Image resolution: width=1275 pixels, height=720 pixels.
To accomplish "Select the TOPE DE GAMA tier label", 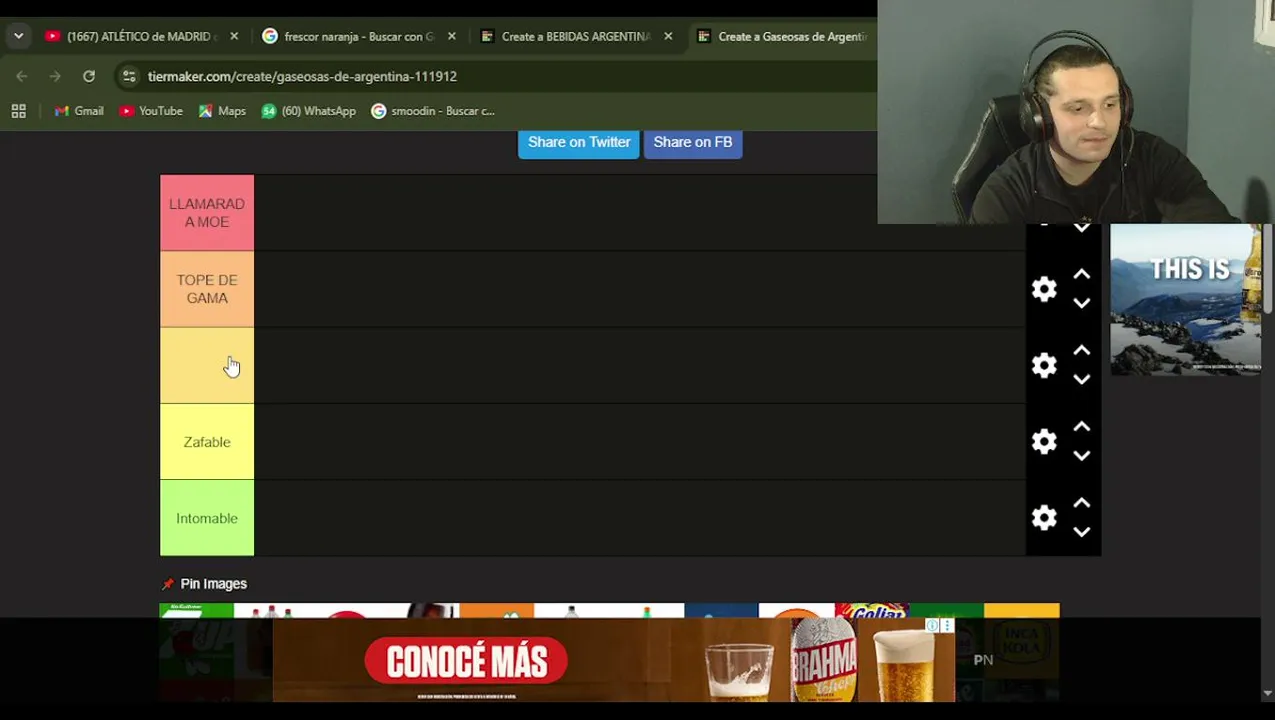I will [x=207, y=289].
